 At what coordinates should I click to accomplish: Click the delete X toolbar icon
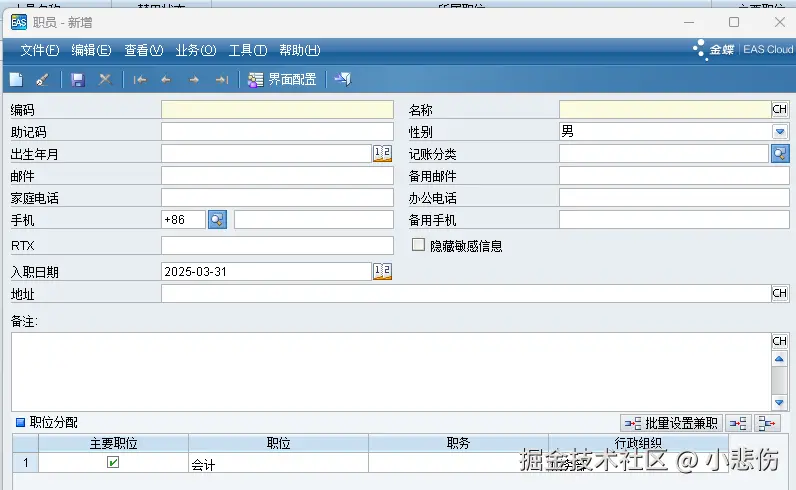coord(105,80)
